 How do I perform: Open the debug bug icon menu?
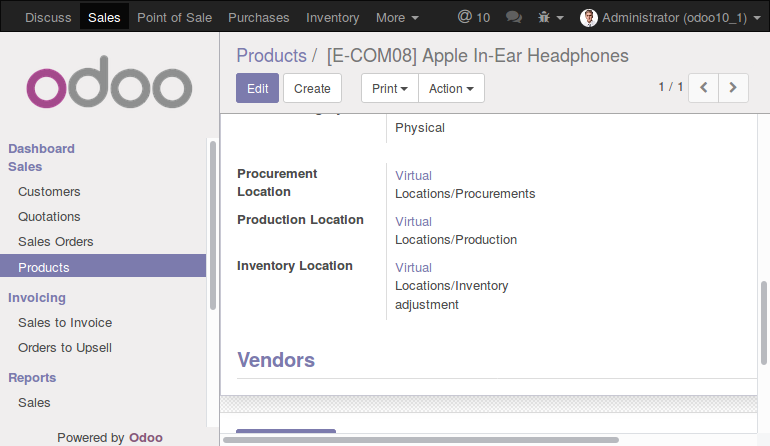(550, 17)
